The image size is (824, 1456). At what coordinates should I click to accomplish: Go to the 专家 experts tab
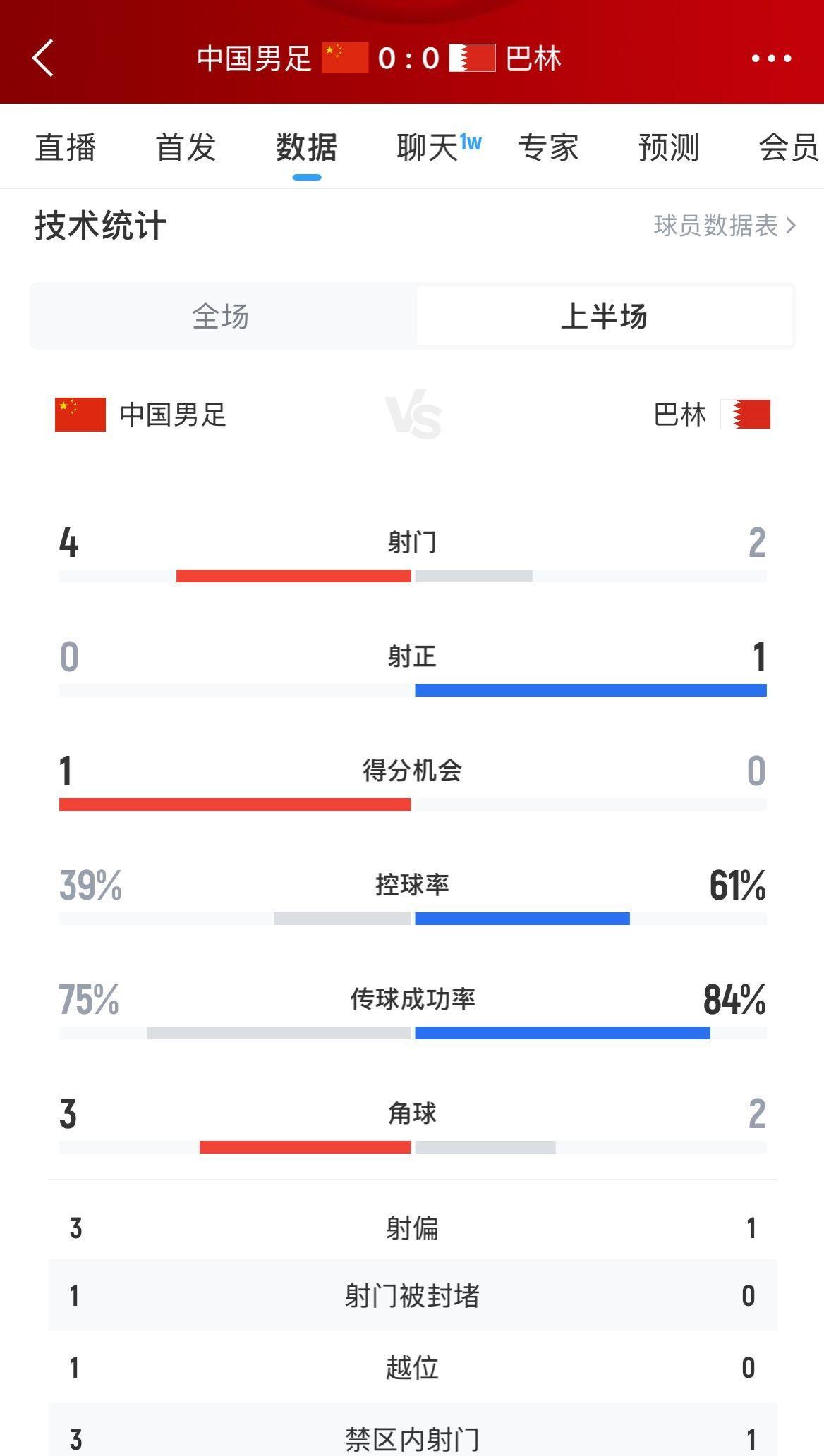pyautogui.click(x=548, y=148)
